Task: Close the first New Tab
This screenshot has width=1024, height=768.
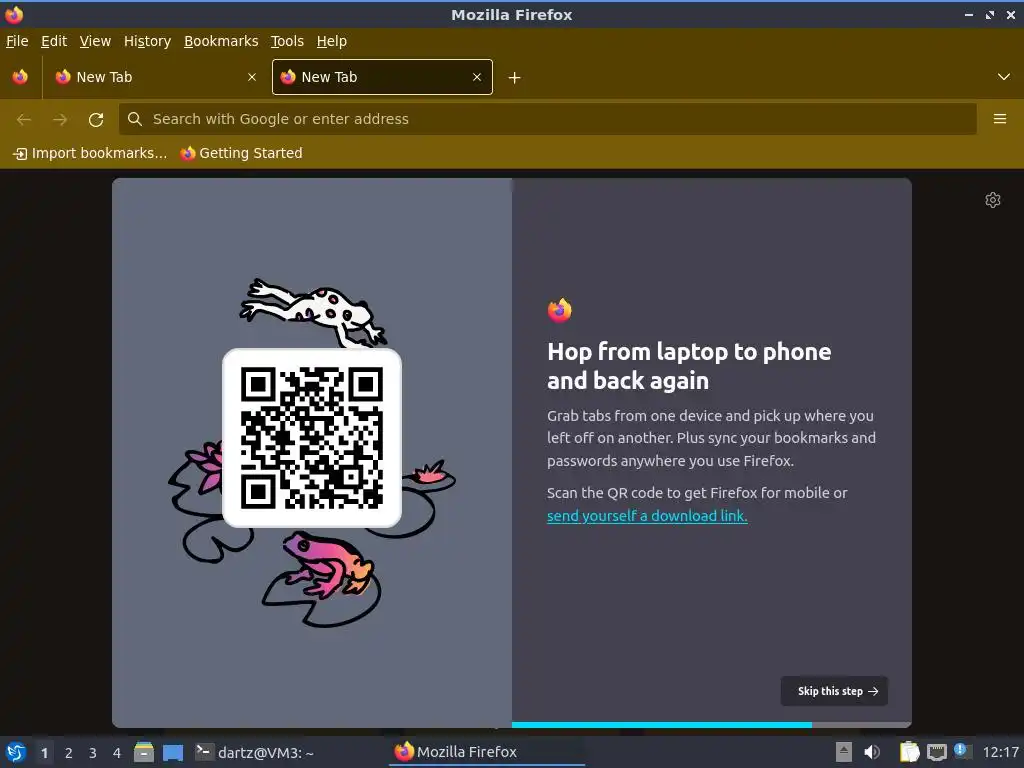Action: point(251,77)
